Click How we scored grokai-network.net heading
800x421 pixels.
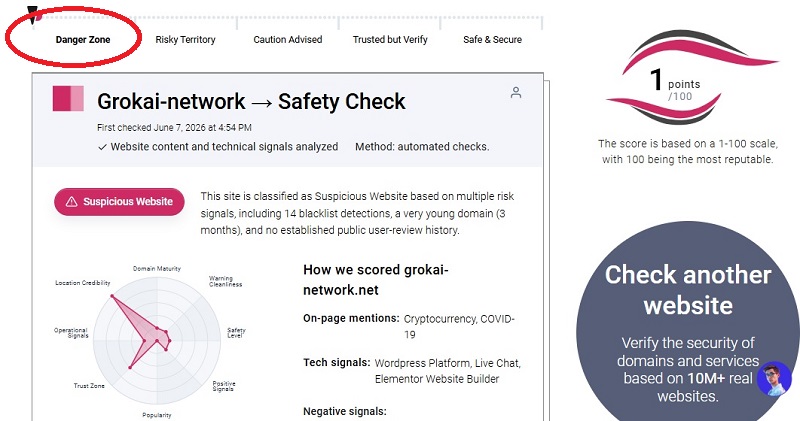point(376,280)
